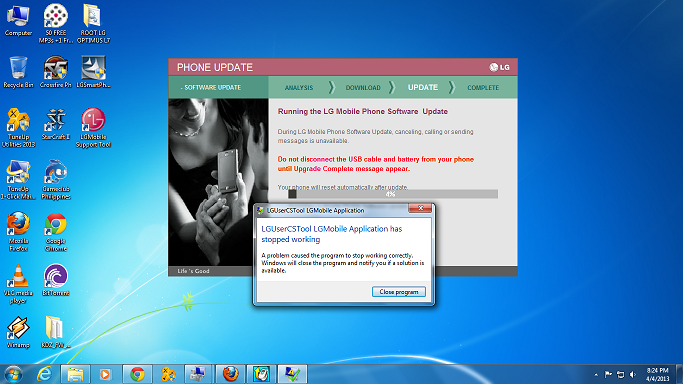Viewport: 683px width, 384px height.
Task: Open Action Center flag in tray
Action: 609,374
